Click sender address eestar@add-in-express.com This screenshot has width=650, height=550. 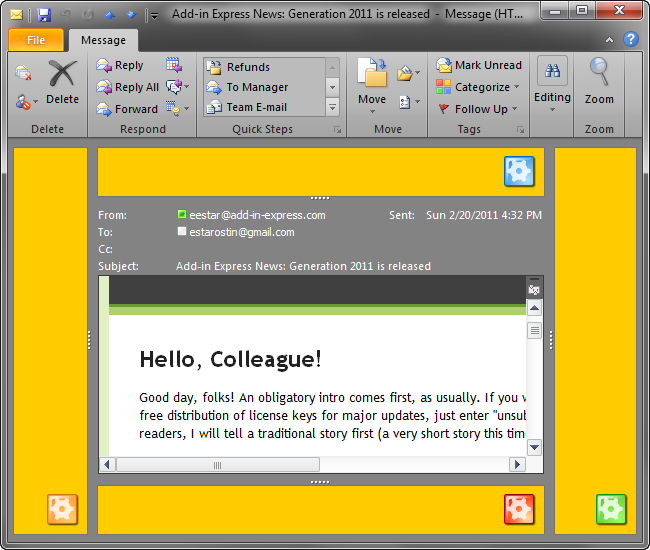pos(257,215)
